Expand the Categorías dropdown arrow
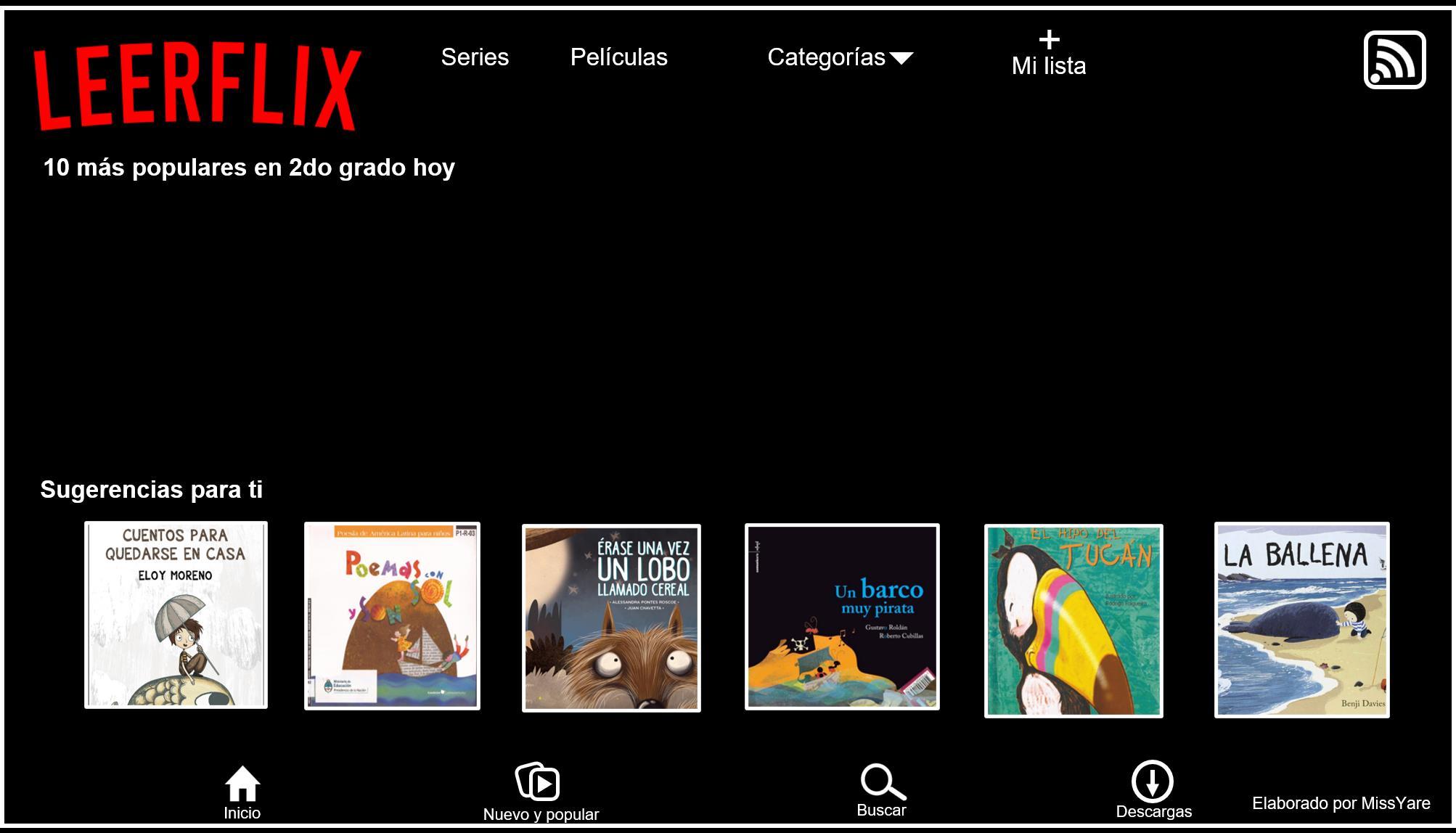This screenshot has width=1456, height=833. tap(901, 58)
